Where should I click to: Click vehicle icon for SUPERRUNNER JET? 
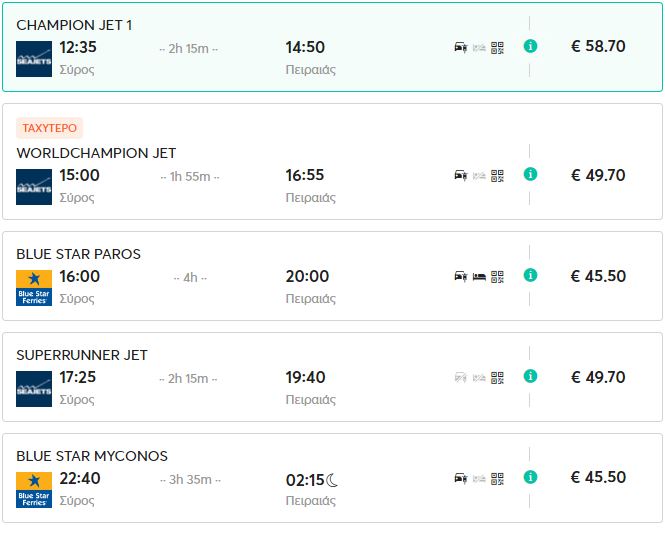pyautogui.click(x=461, y=377)
